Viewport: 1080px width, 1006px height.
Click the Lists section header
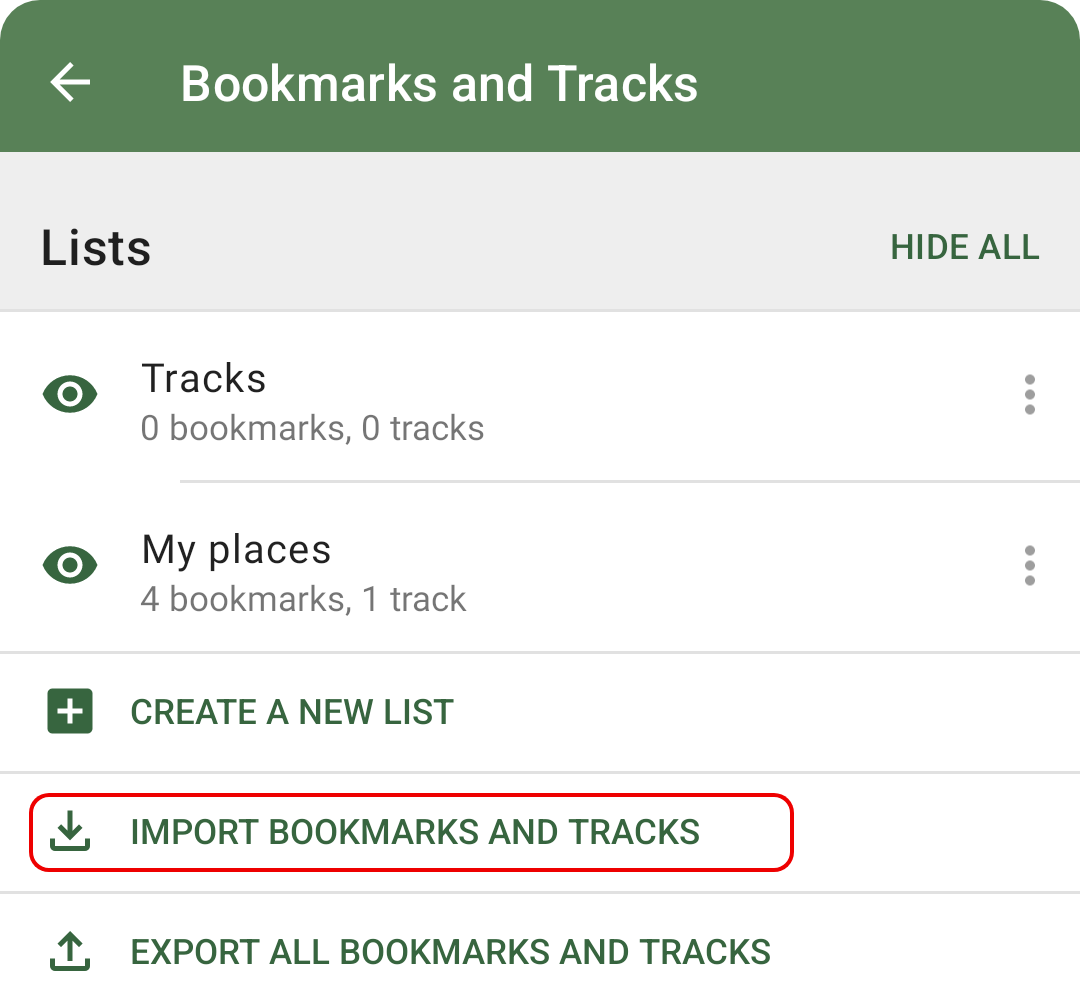pos(96,247)
